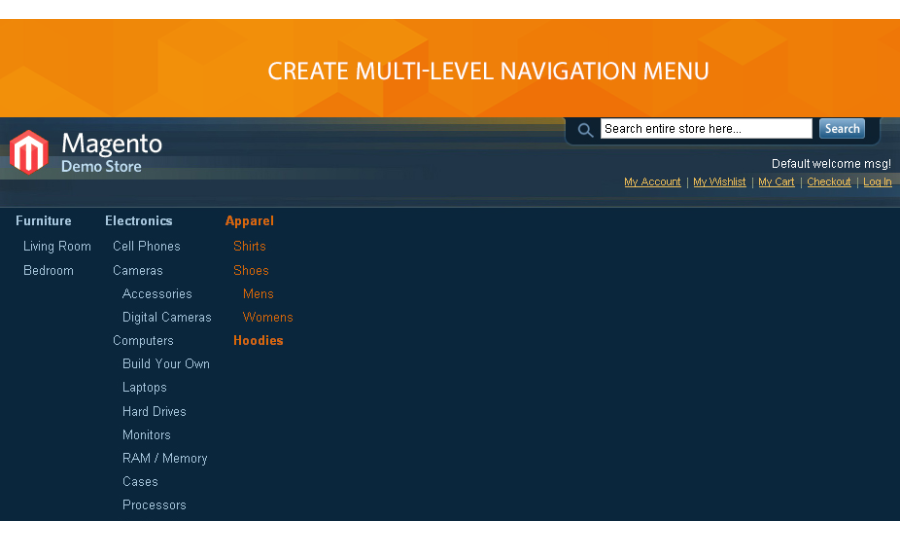Viewport: 900px width, 540px height.
Task: Click the magnifying glass search icon
Action: pyautogui.click(x=585, y=130)
